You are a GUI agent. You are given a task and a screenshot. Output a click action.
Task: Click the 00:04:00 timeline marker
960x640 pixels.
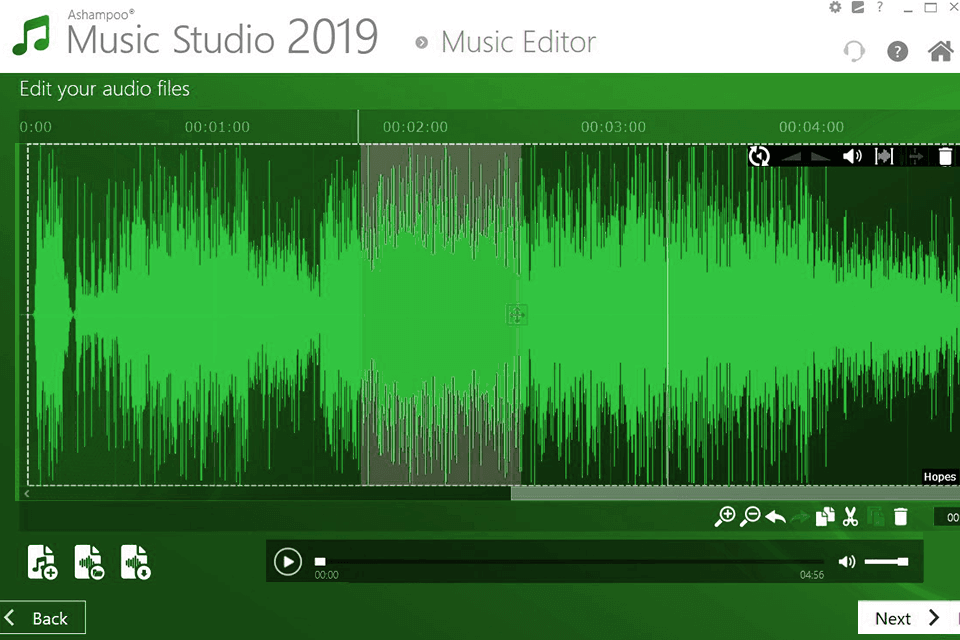[x=811, y=127]
